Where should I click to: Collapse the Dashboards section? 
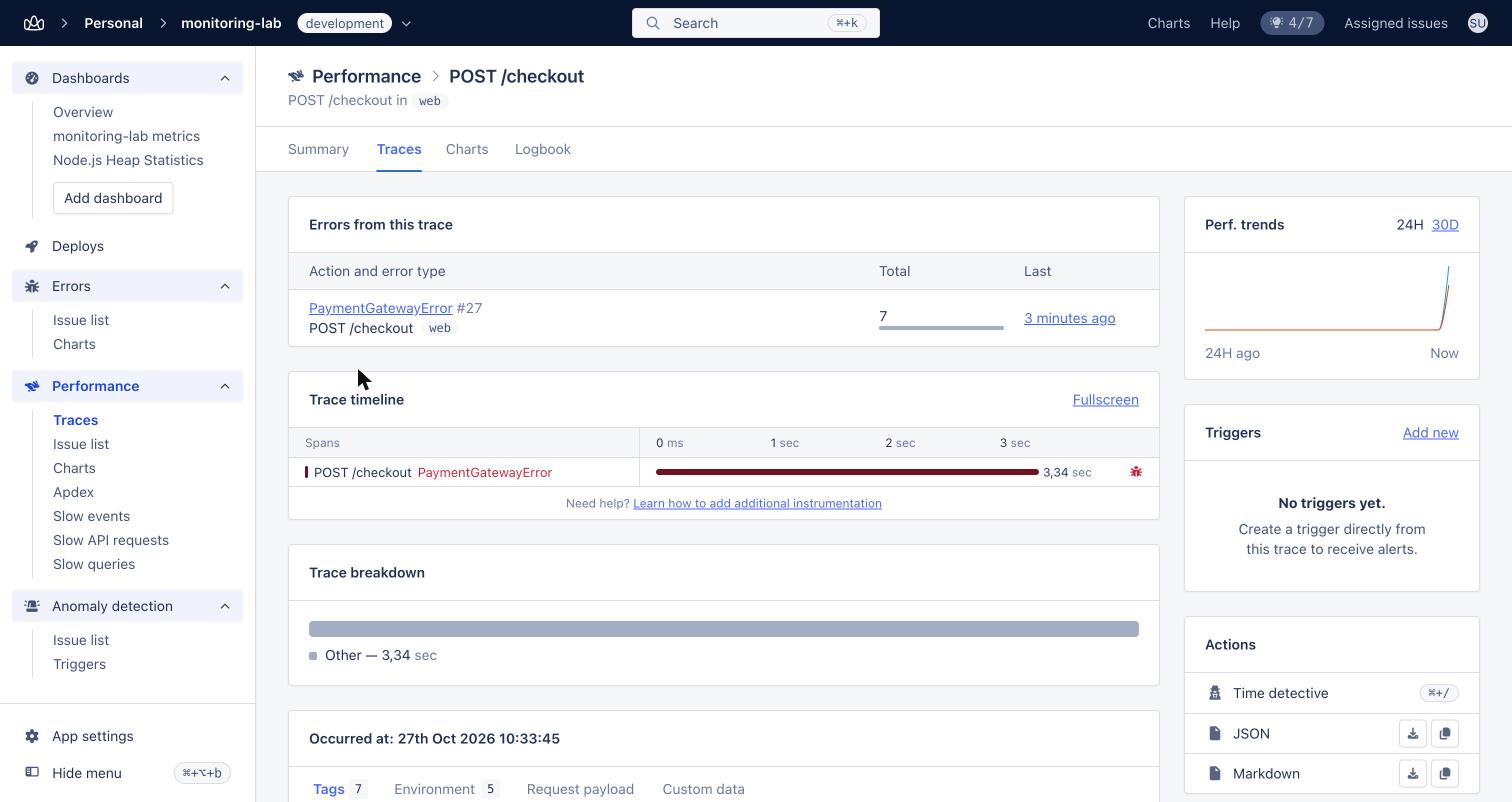(225, 78)
